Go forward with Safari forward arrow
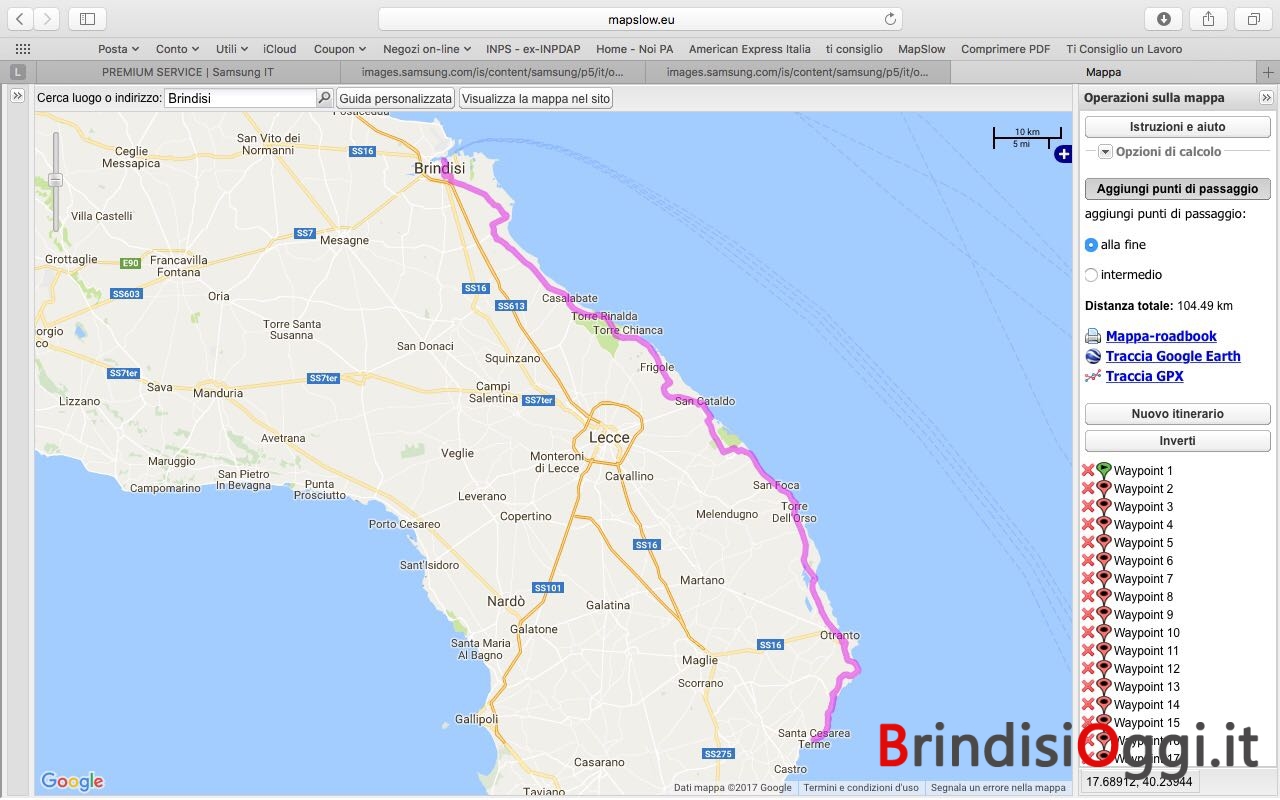Viewport: 1280px width, 800px height. click(x=47, y=19)
